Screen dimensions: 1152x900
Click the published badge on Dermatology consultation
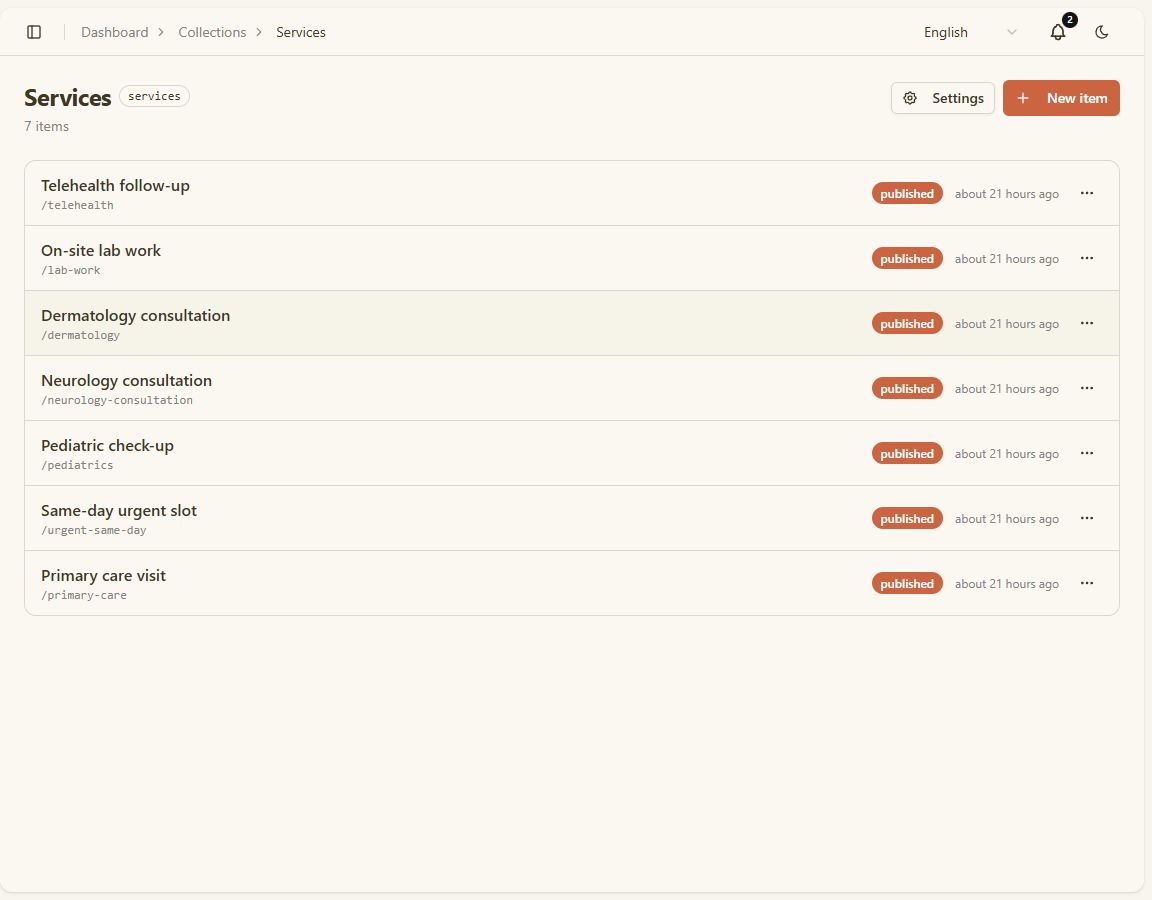point(907,323)
